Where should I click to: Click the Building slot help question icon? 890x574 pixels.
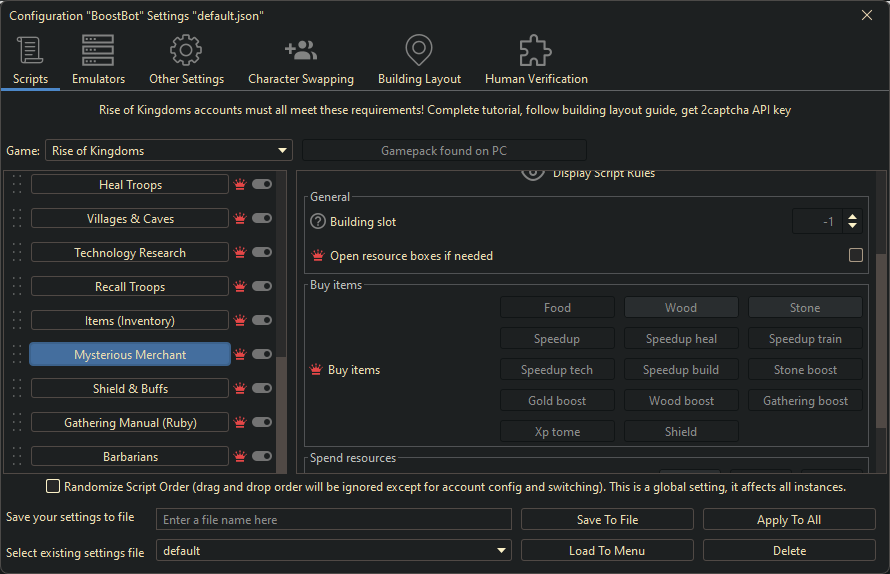coord(318,221)
